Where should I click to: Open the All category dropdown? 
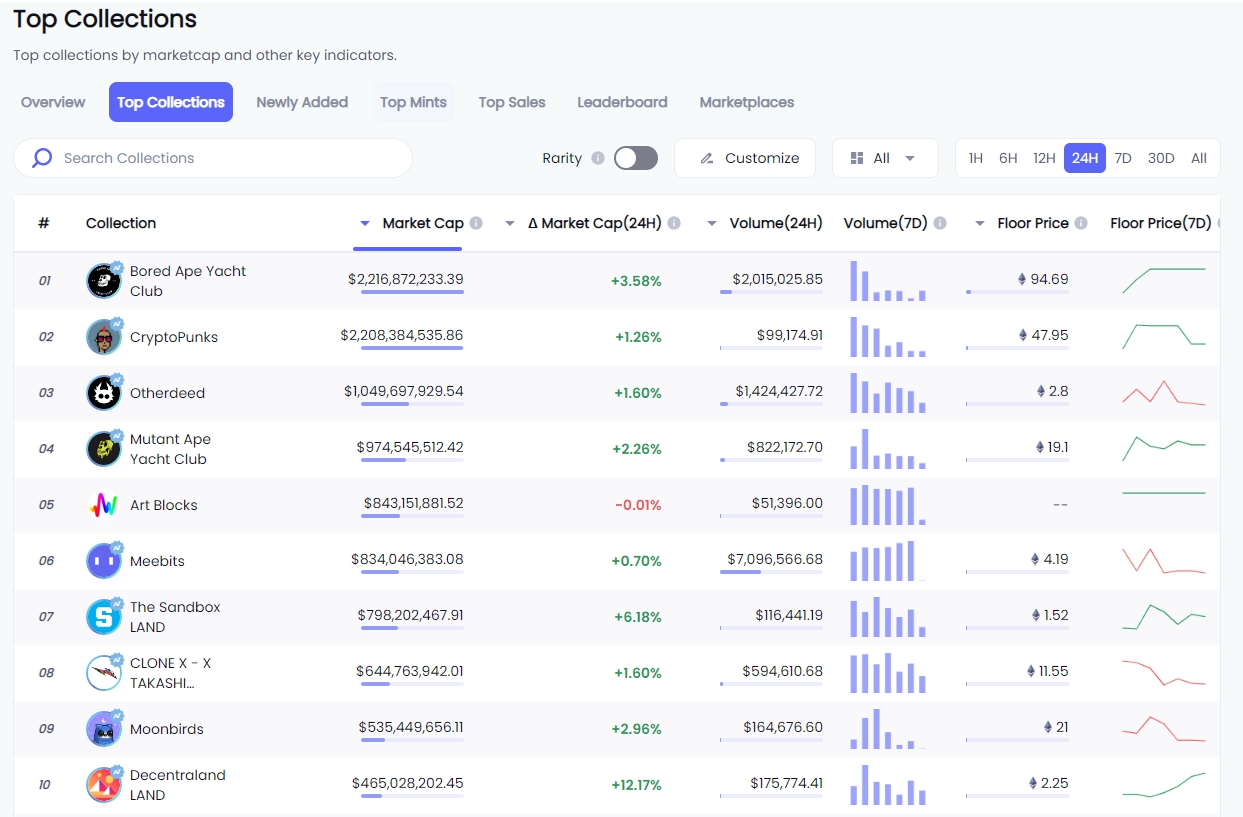[885, 158]
